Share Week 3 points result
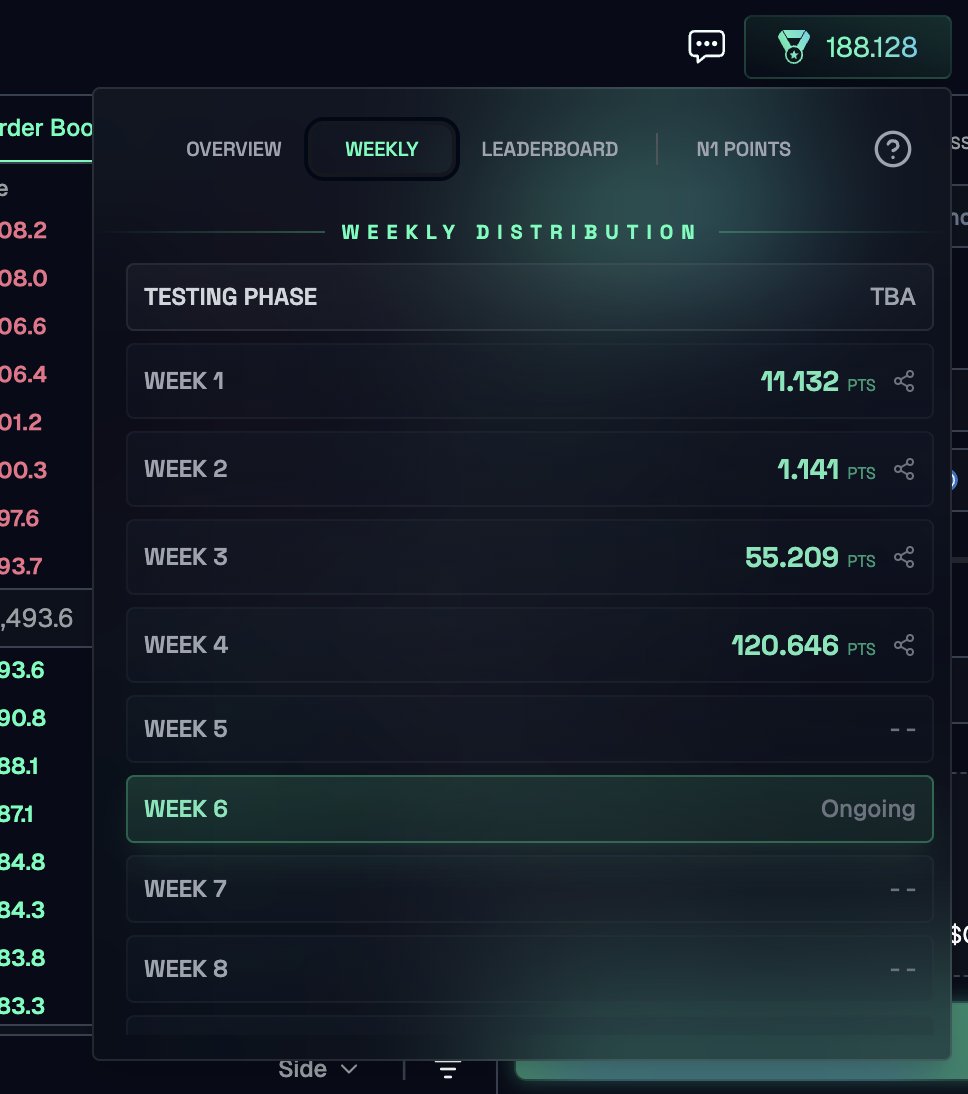 pyautogui.click(x=904, y=557)
